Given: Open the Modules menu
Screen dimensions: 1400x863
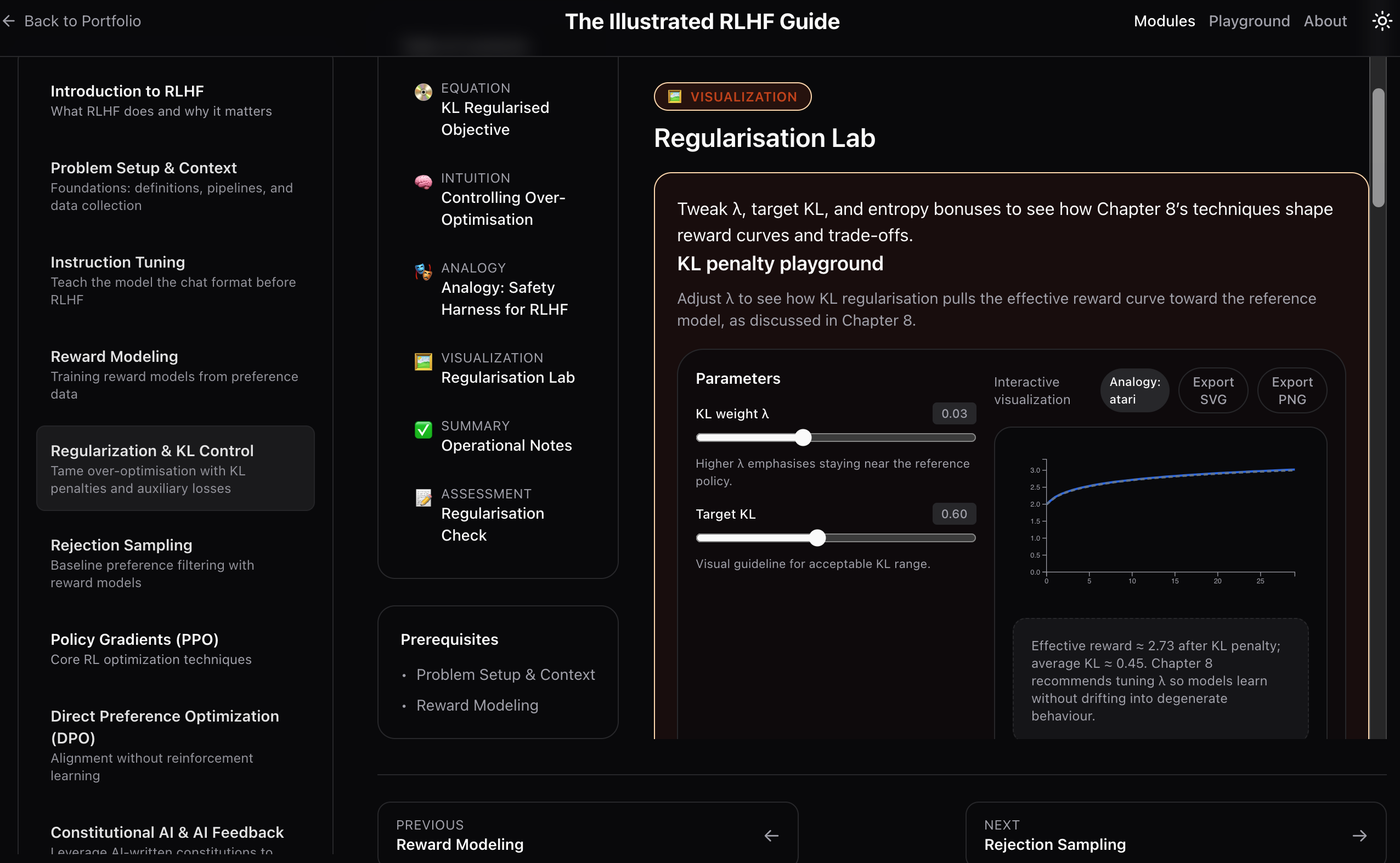Looking at the screenshot, I should point(1164,20).
